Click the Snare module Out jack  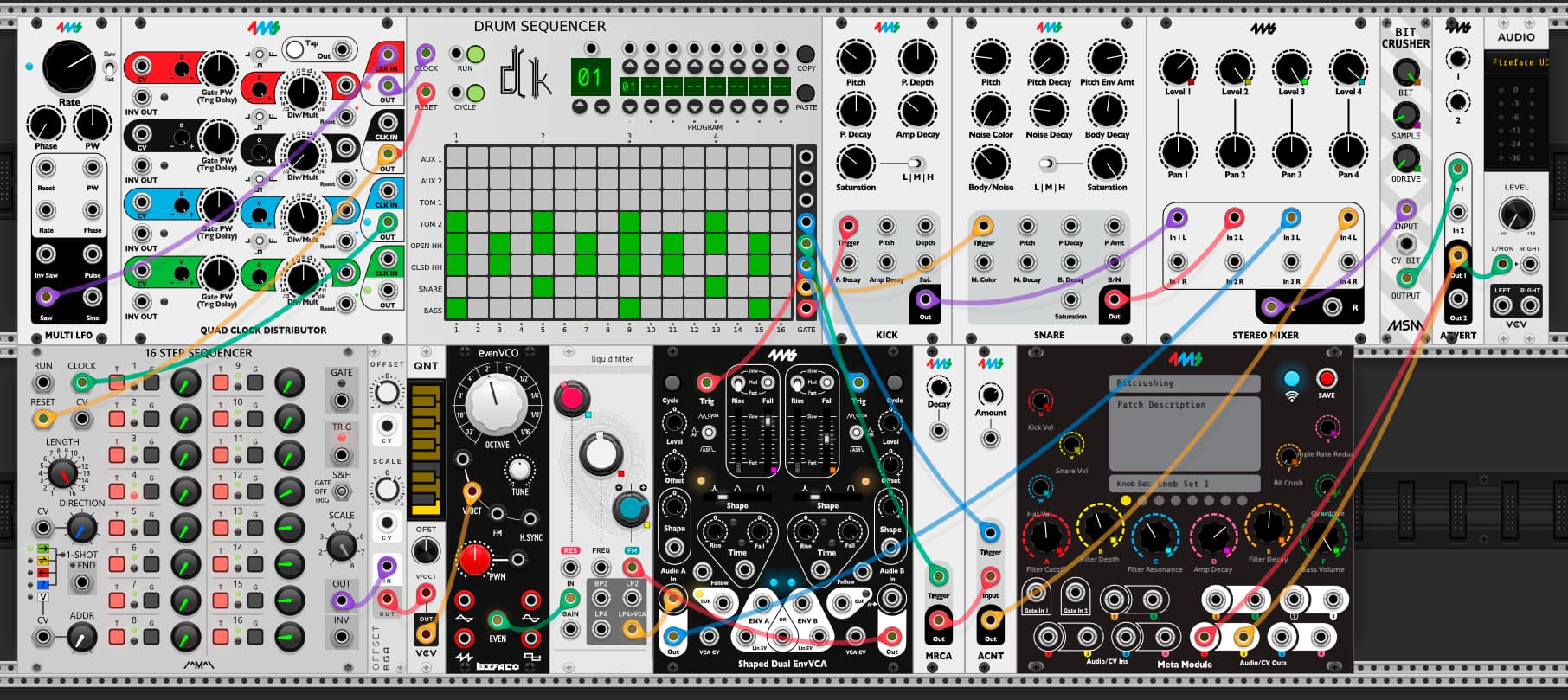click(1114, 299)
